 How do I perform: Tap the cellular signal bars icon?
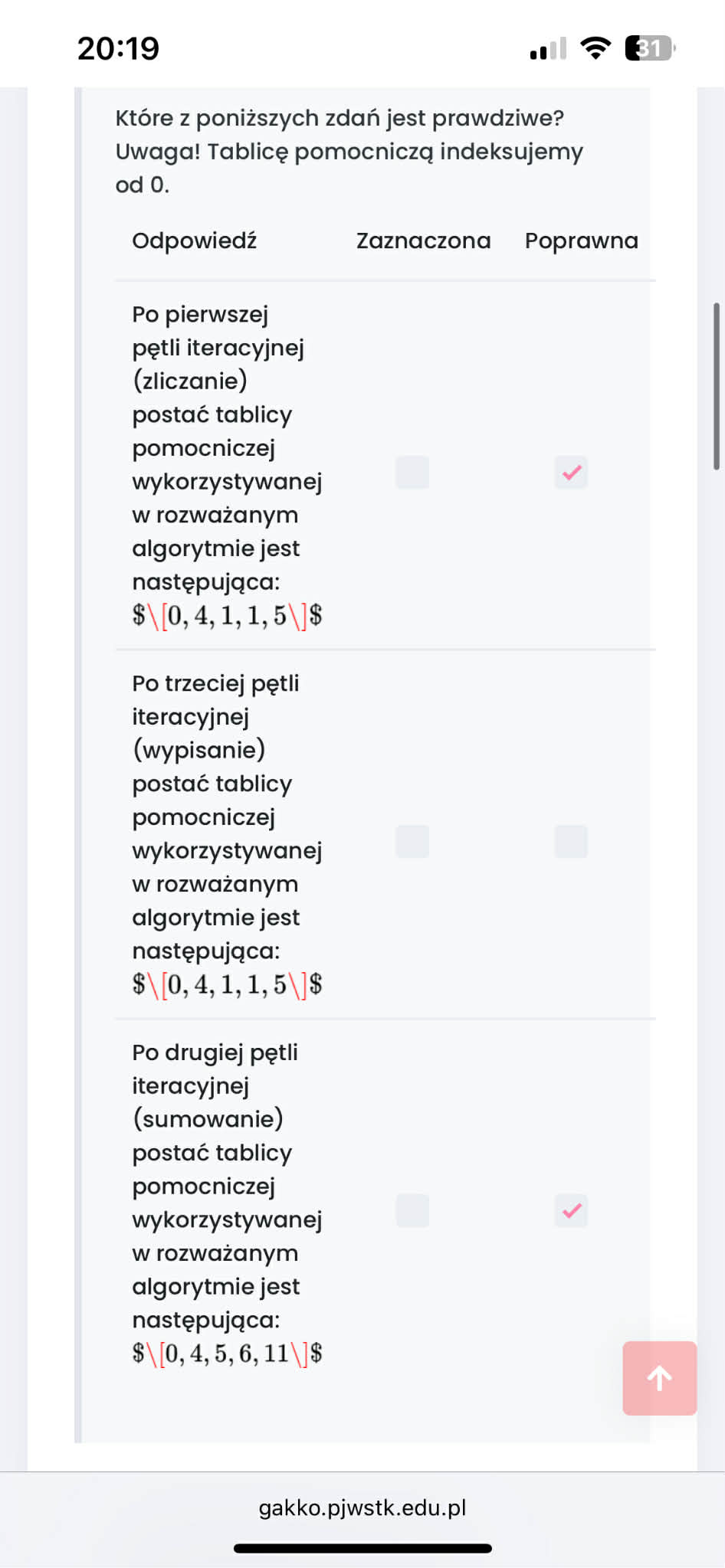(548, 49)
